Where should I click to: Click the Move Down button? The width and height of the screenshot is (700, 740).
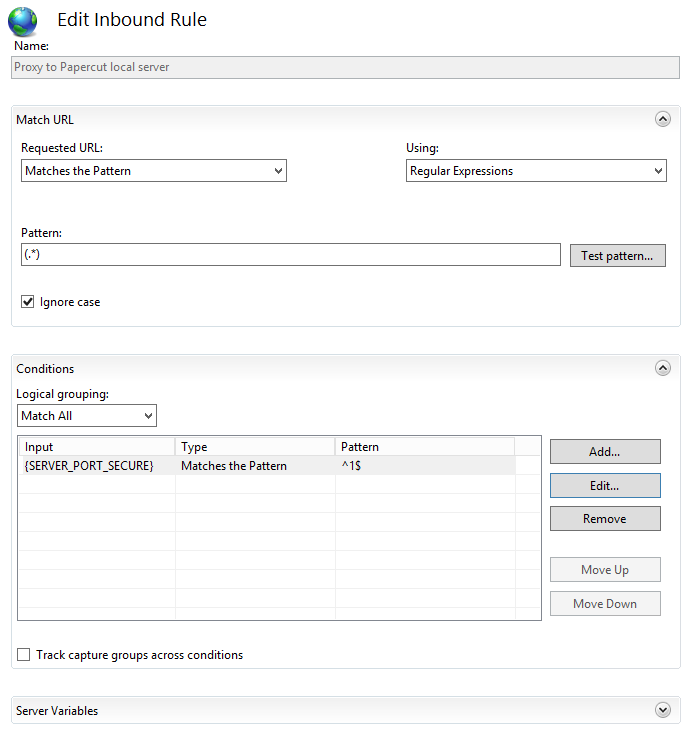[605, 604]
